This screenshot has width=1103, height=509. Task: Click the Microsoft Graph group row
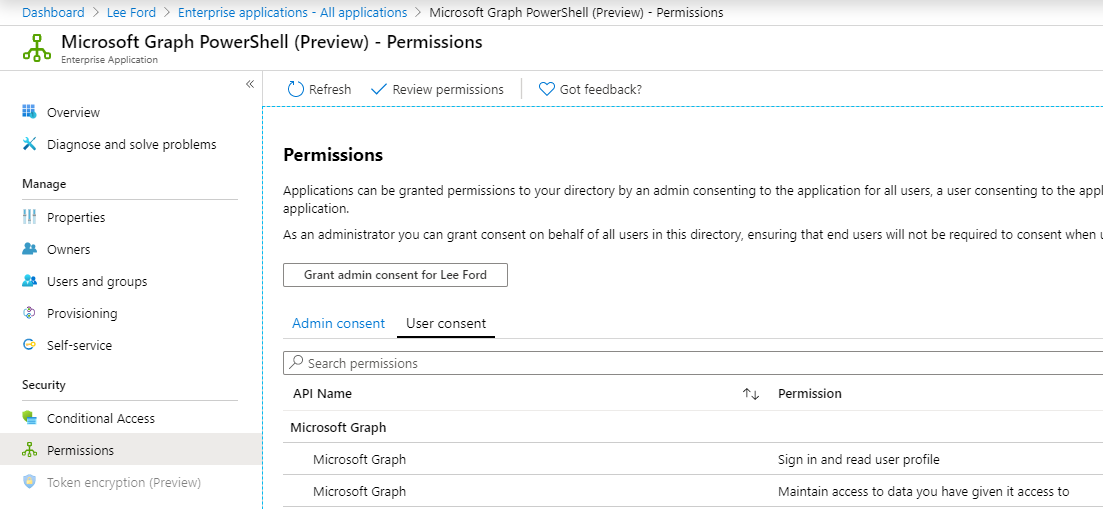coord(693,427)
